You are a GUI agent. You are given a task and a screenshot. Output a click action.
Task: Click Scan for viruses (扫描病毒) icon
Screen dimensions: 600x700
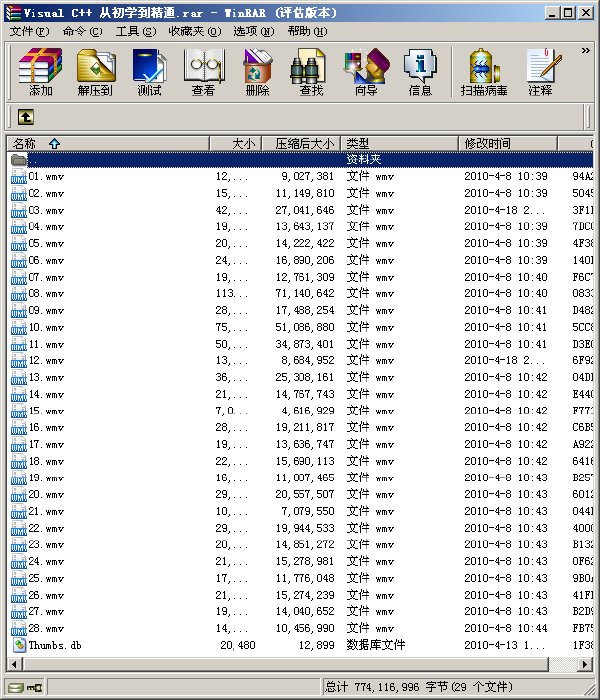coord(484,72)
